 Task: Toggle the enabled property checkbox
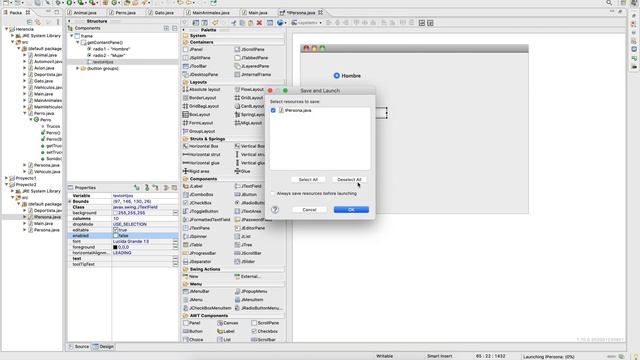coord(116,236)
